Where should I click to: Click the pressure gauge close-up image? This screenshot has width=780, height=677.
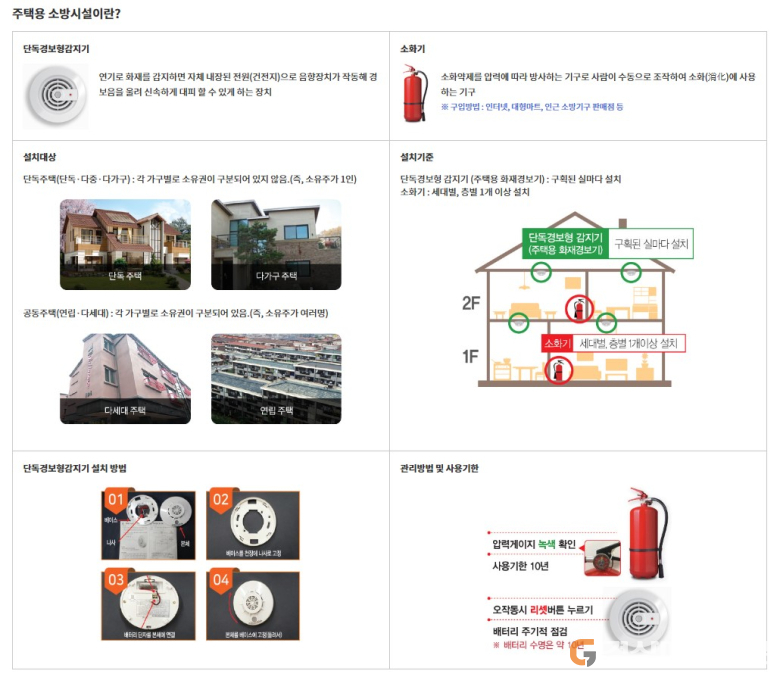coord(602,558)
